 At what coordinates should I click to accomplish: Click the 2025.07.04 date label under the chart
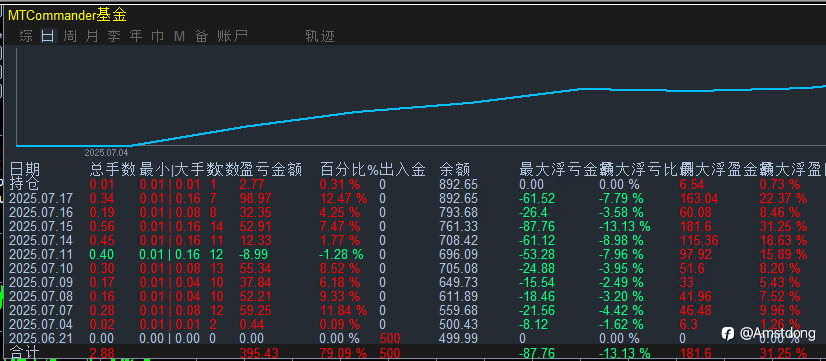pos(106,153)
